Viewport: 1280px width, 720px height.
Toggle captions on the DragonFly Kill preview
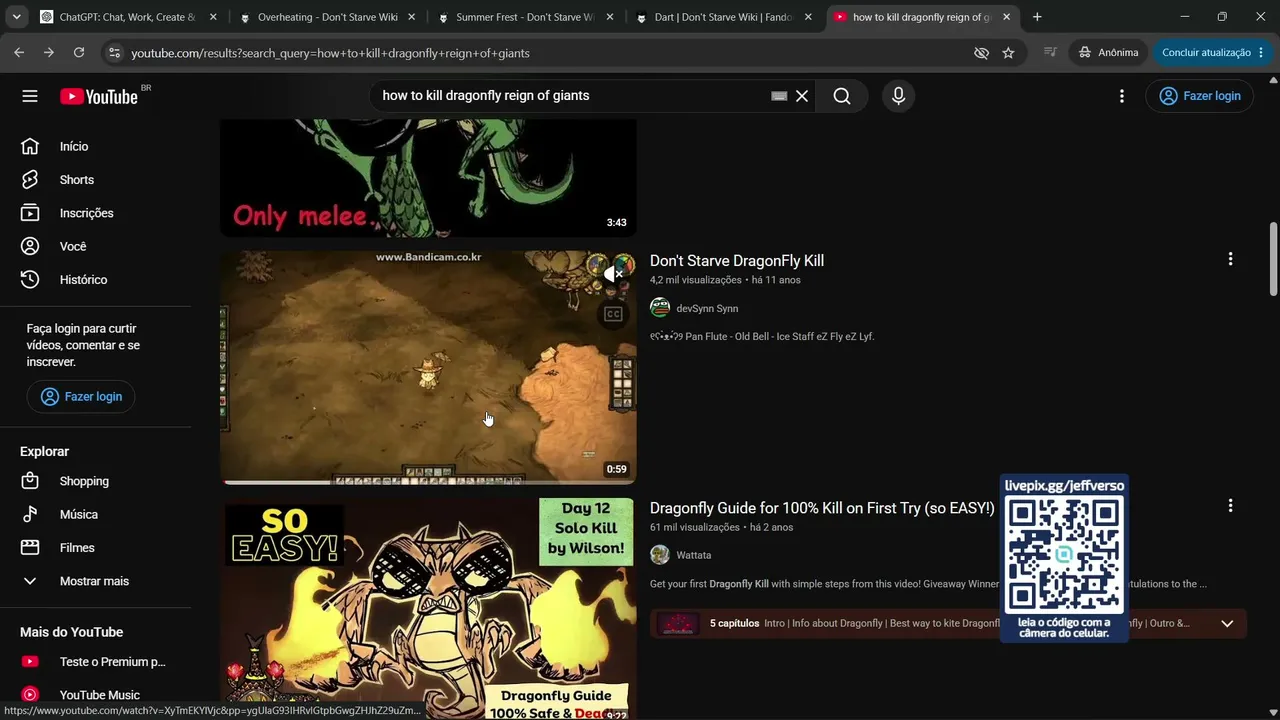pyautogui.click(x=613, y=315)
